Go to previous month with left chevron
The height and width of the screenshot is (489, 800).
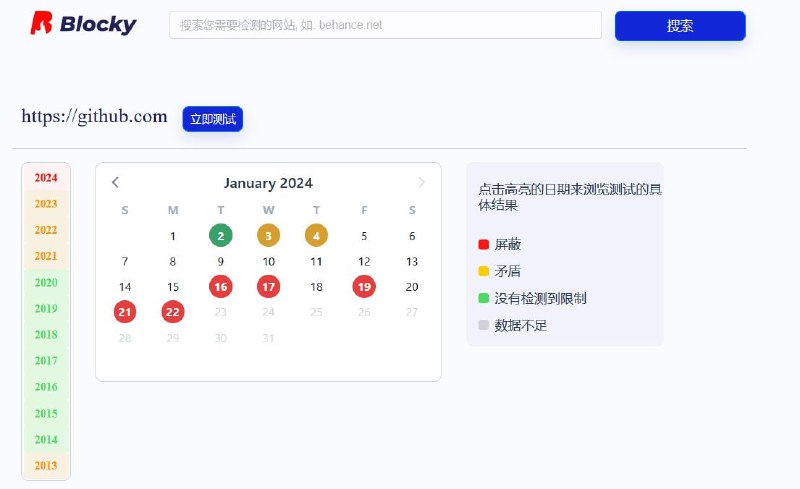point(115,182)
